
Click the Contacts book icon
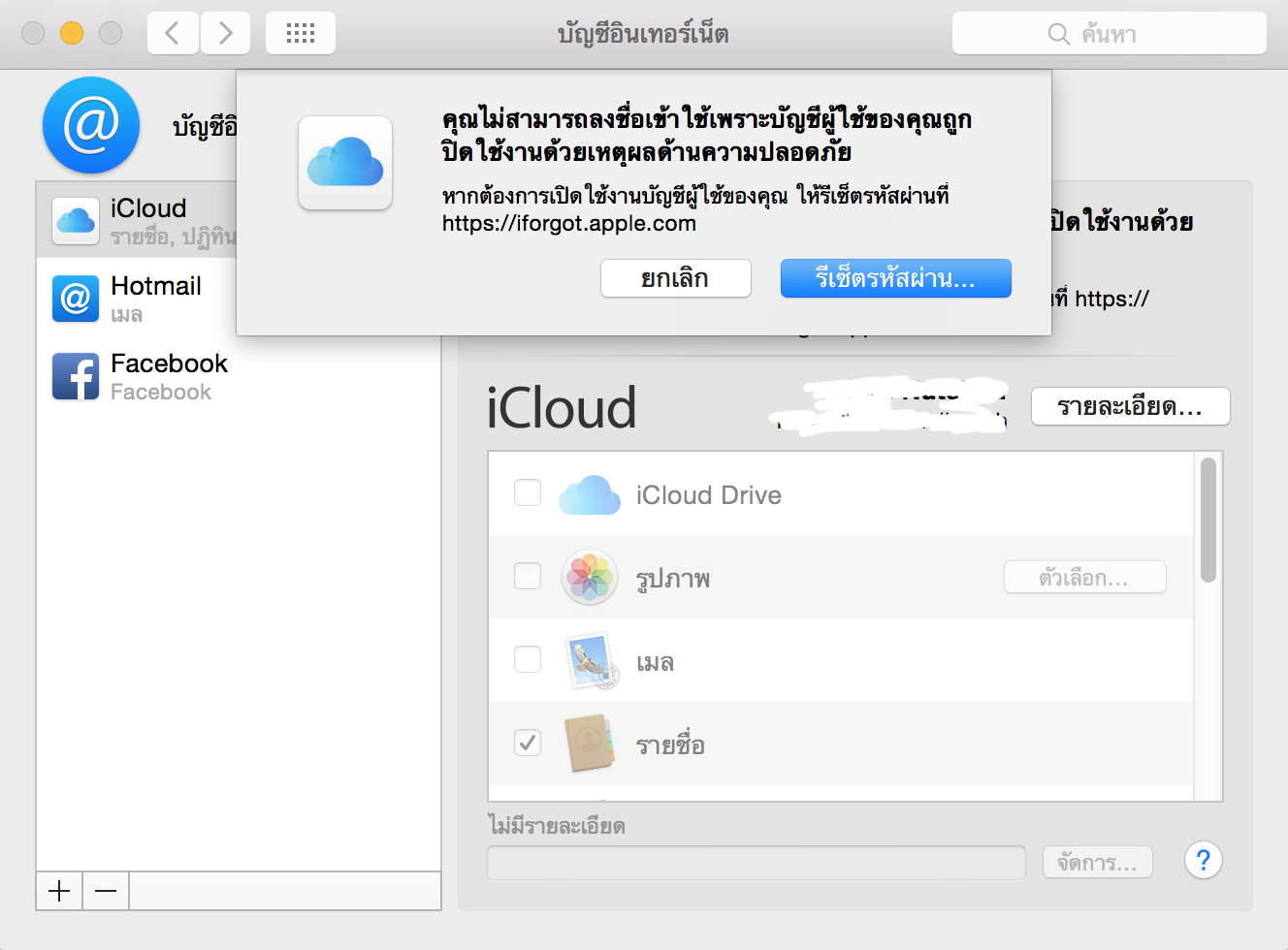point(590,744)
